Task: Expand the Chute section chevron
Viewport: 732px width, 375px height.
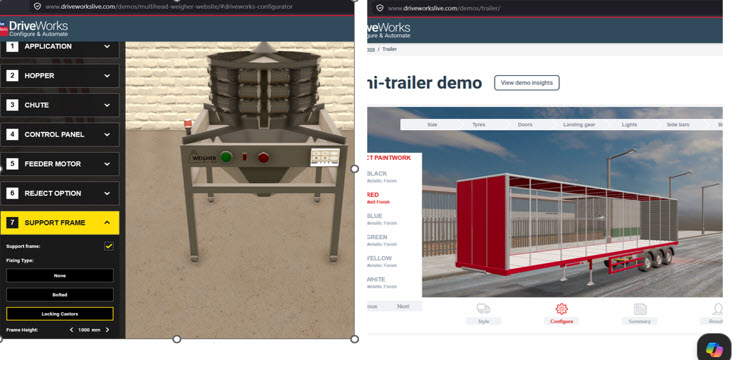Action: click(x=107, y=105)
